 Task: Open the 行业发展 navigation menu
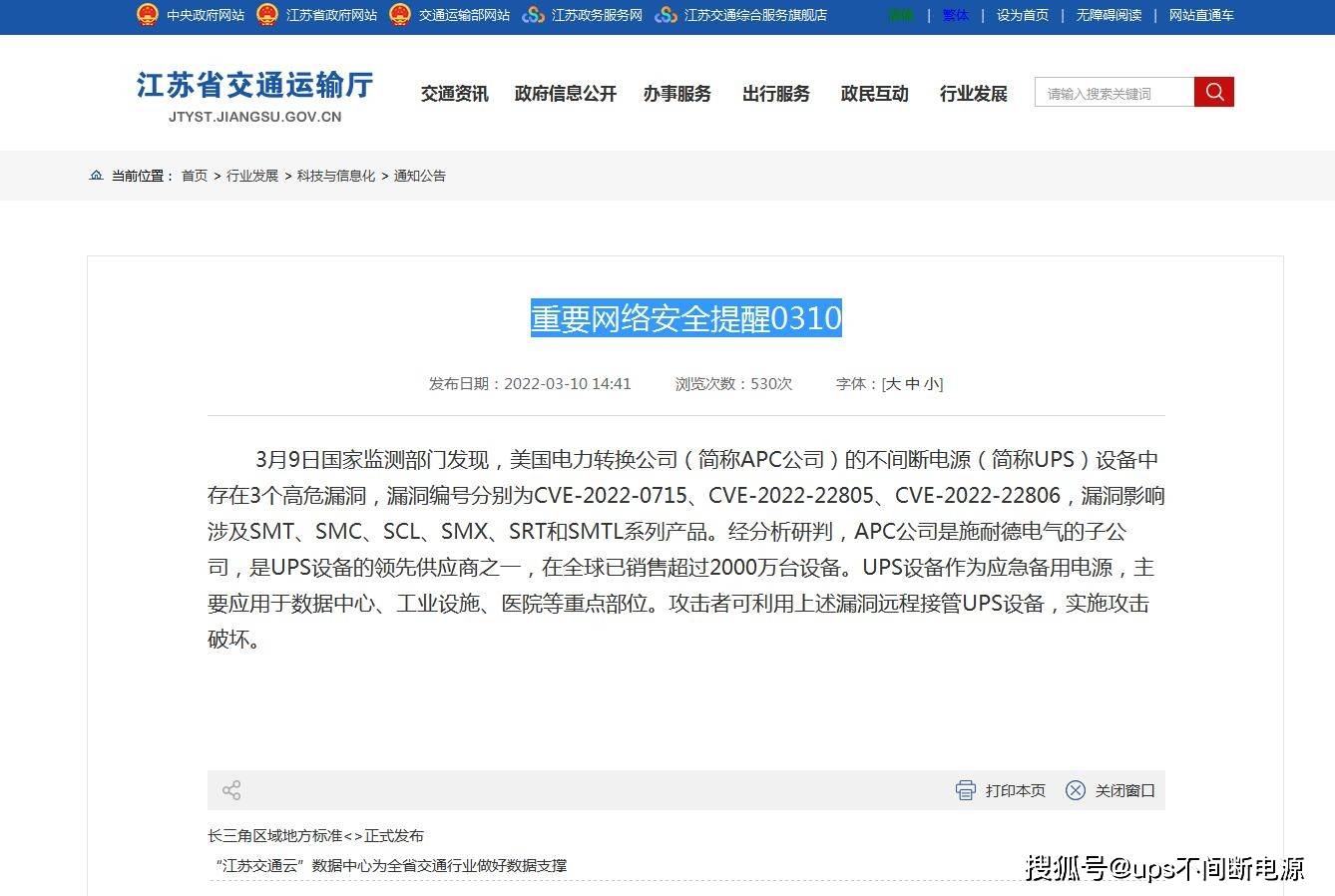[973, 93]
